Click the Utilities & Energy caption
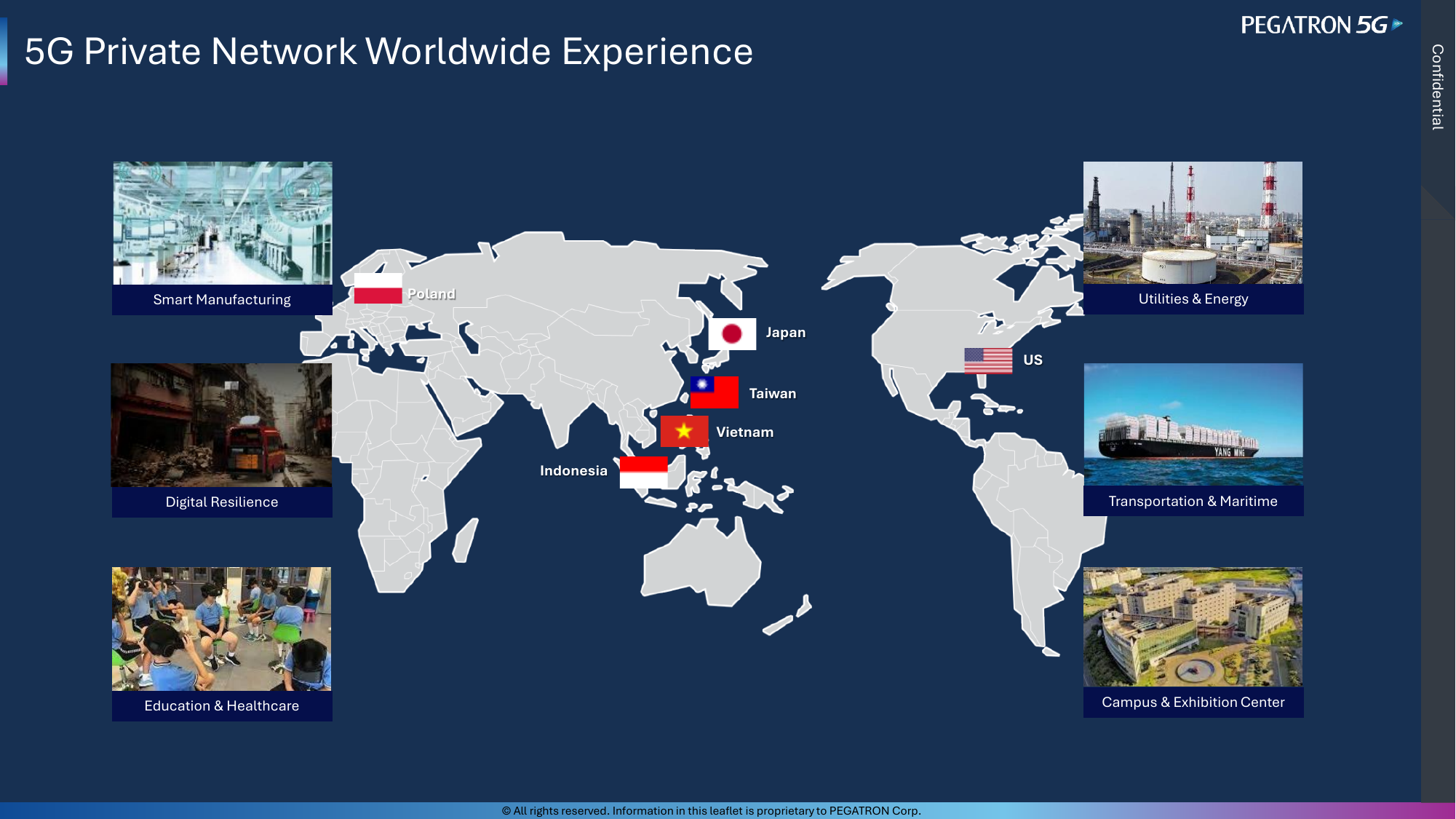This screenshot has height=819, width=1456. tap(1193, 299)
